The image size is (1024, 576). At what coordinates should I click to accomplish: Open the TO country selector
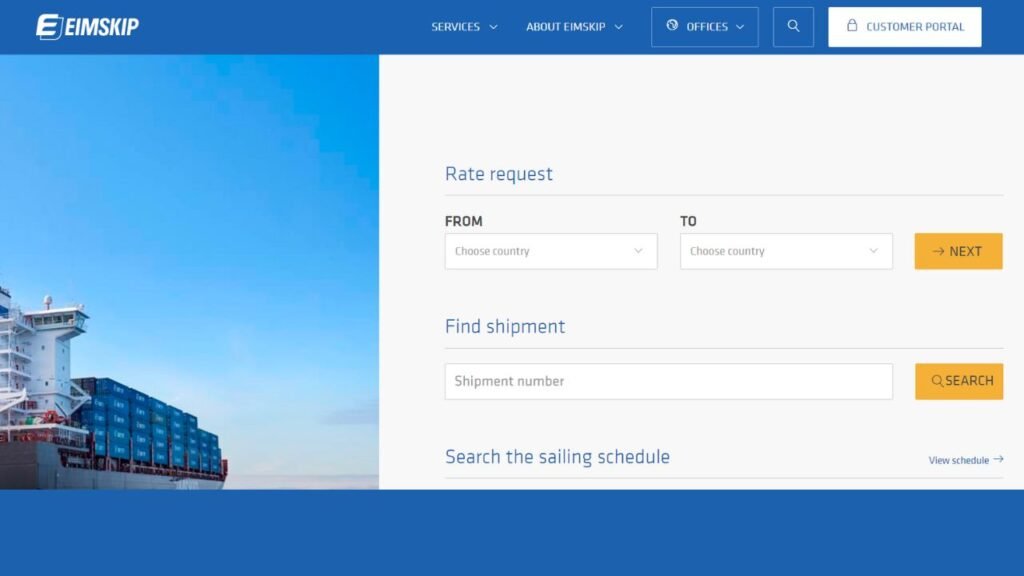click(x=785, y=251)
